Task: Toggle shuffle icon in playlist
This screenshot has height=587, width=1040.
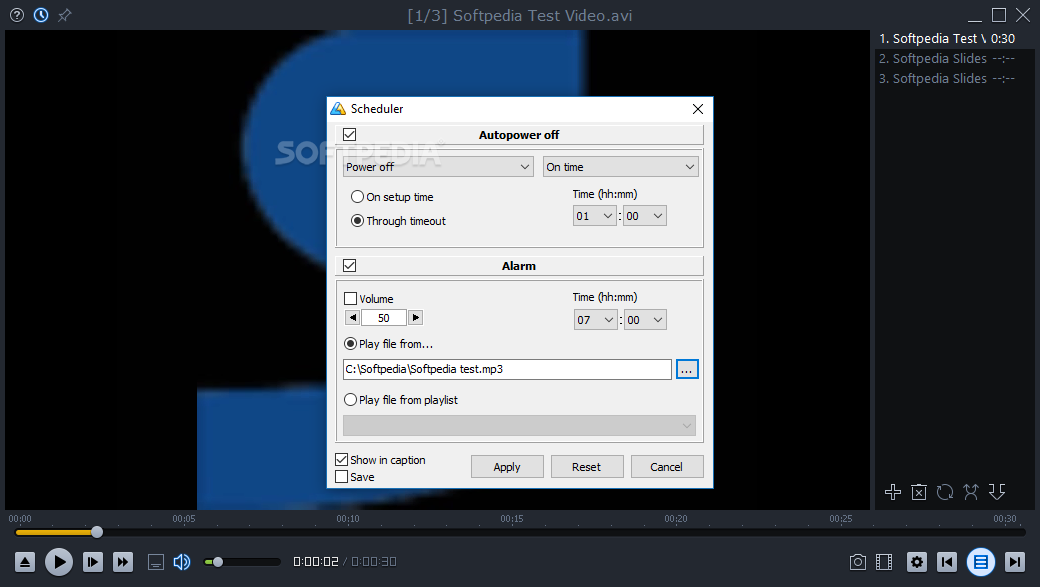Action: click(971, 491)
